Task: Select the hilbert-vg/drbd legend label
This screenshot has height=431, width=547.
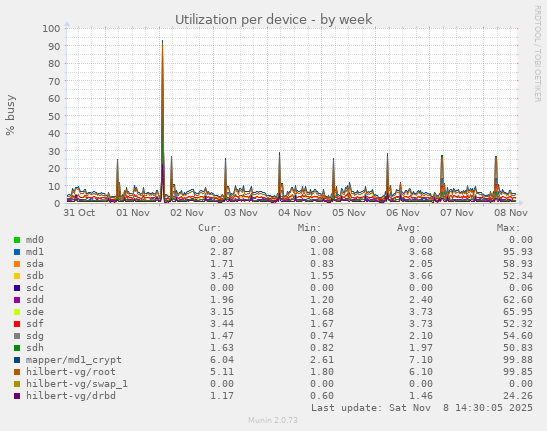Action: click(71, 396)
